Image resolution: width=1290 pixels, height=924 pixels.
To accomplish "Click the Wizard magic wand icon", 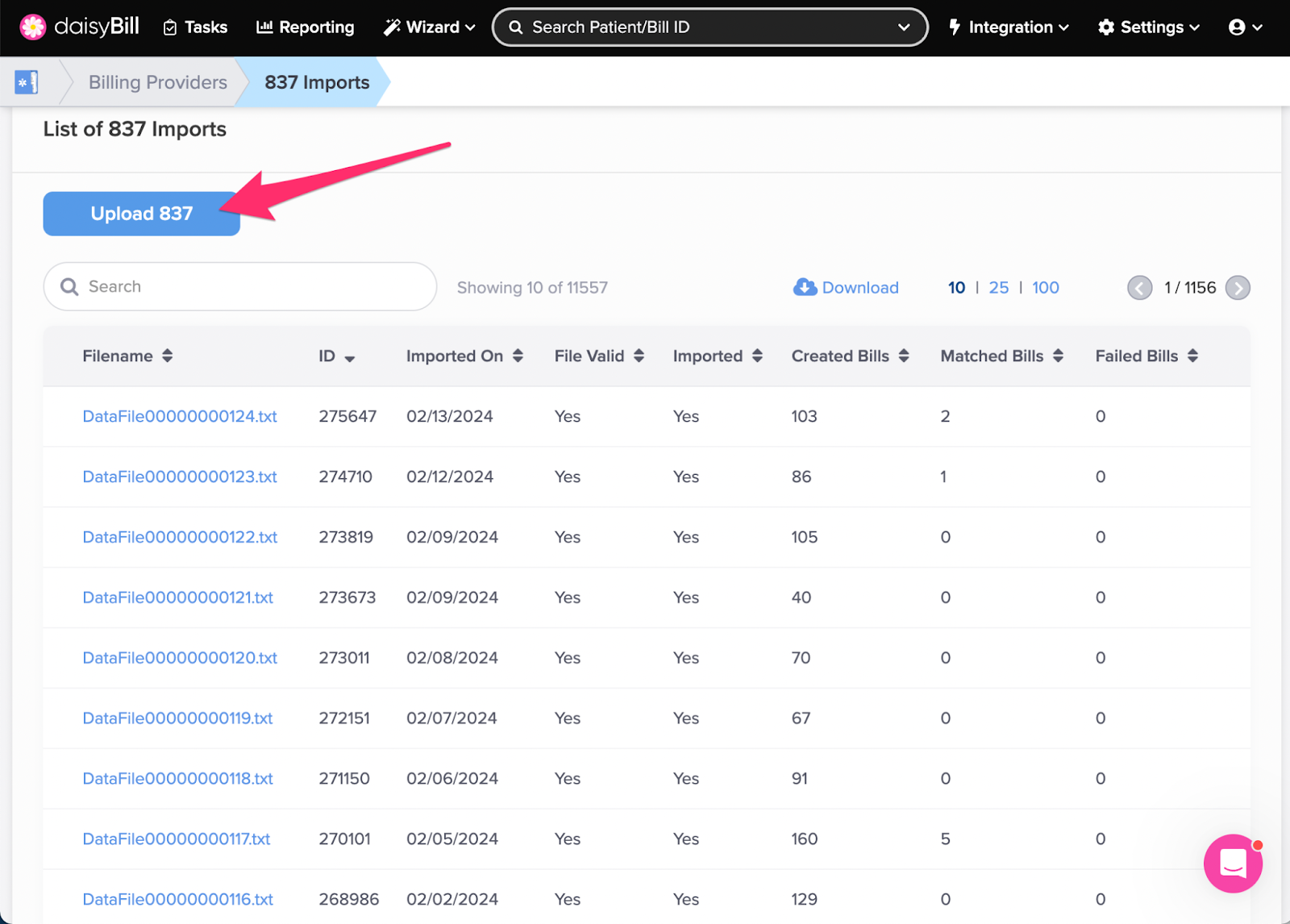I will click(x=393, y=27).
